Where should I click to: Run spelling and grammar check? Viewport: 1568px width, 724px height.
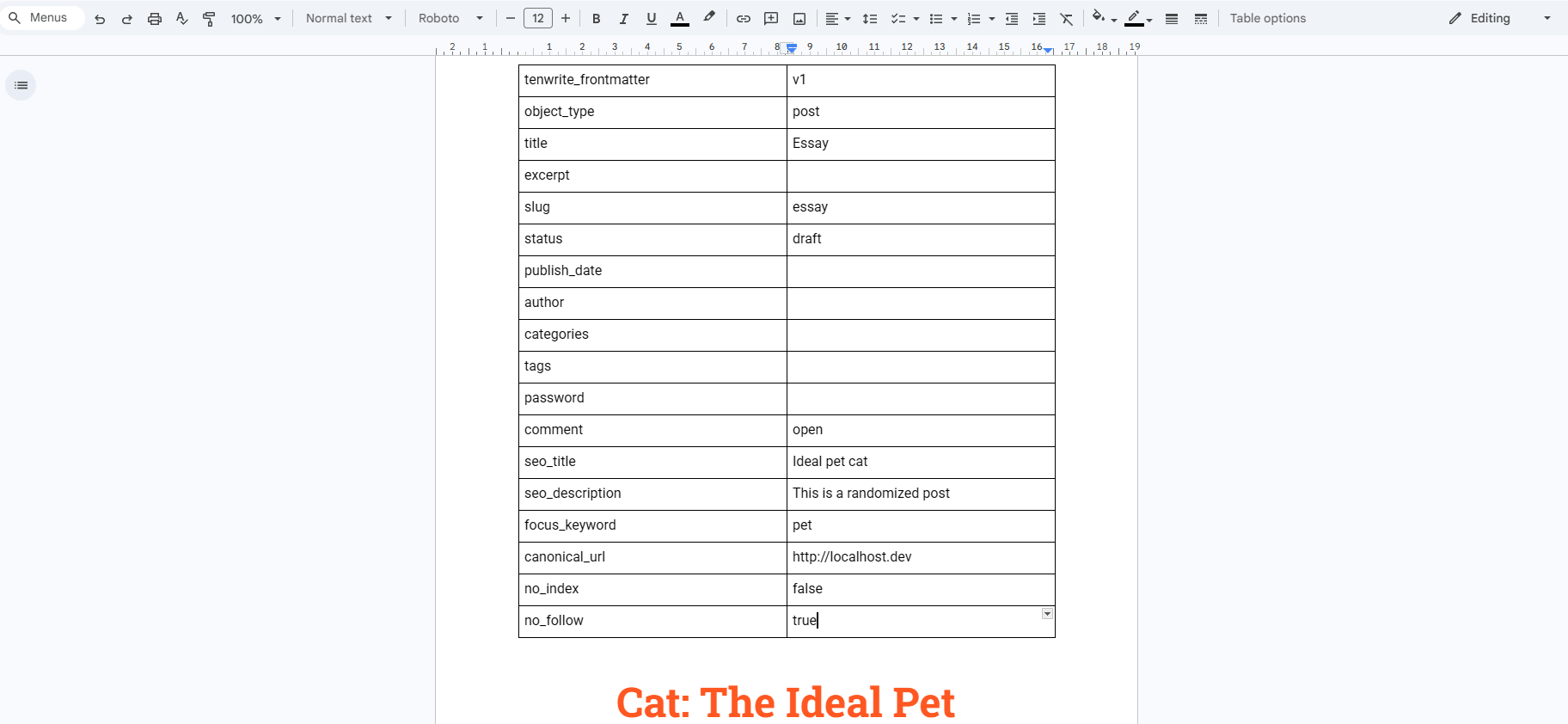pos(182,18)
